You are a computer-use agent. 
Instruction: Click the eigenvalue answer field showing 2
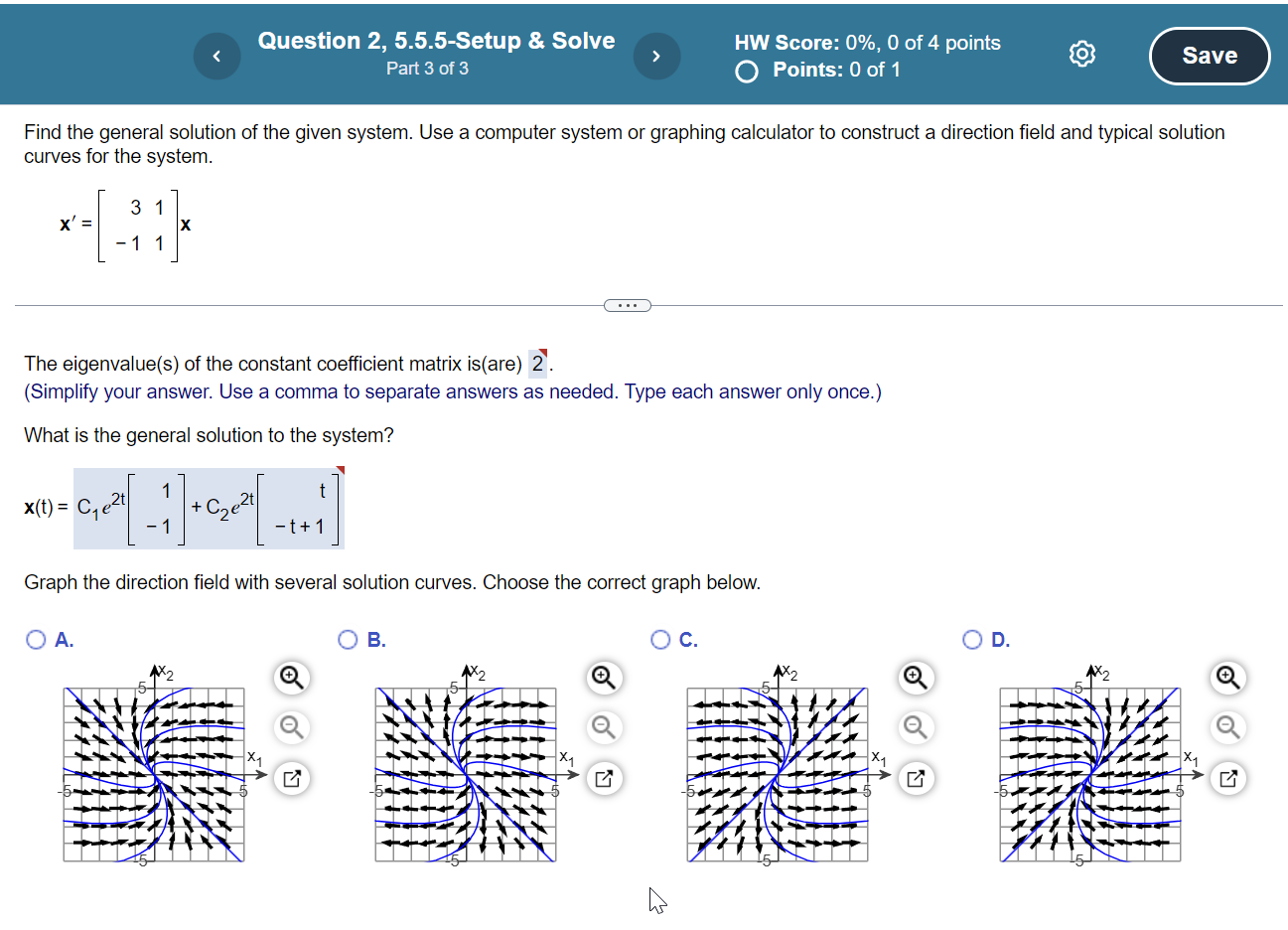click(539, 363)
